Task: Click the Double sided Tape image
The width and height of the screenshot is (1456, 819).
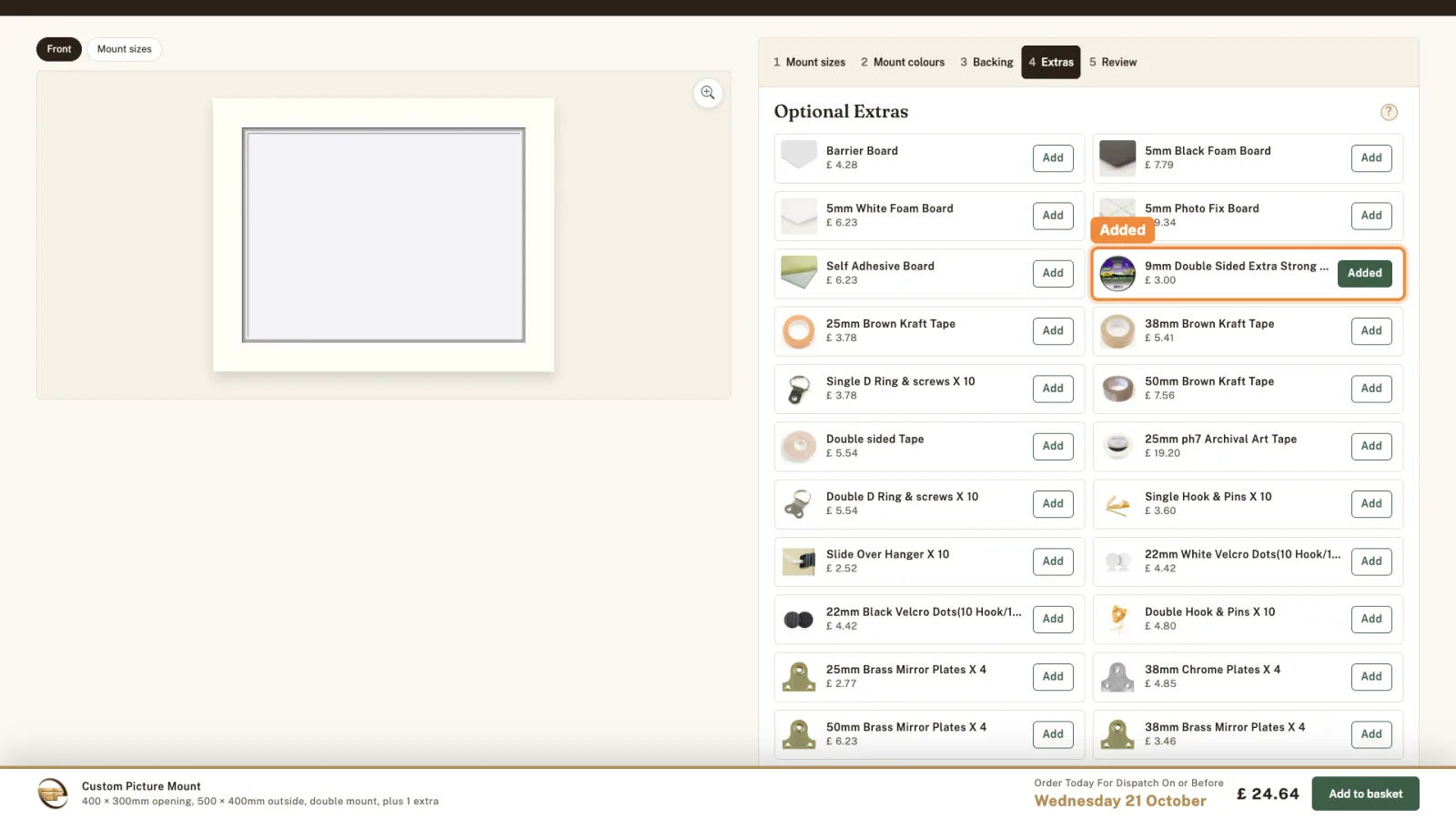Action: (x=799, y=446)
